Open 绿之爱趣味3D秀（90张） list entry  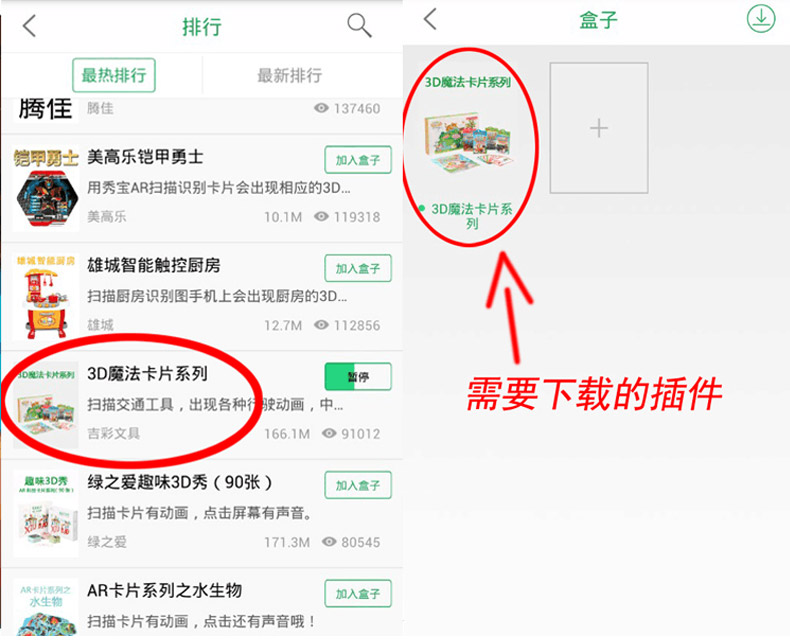202,513
